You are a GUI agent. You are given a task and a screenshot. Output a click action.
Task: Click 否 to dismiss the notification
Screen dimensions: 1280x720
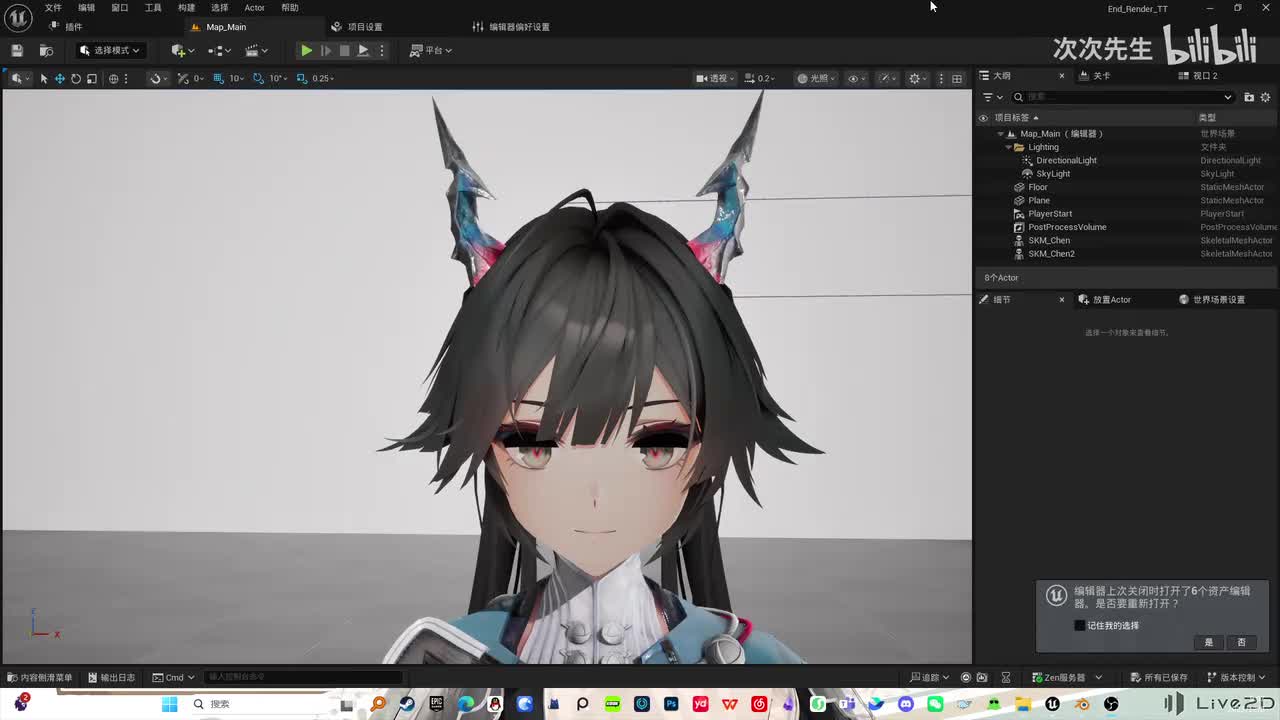pyautogui.click(x=1242, y=642)
